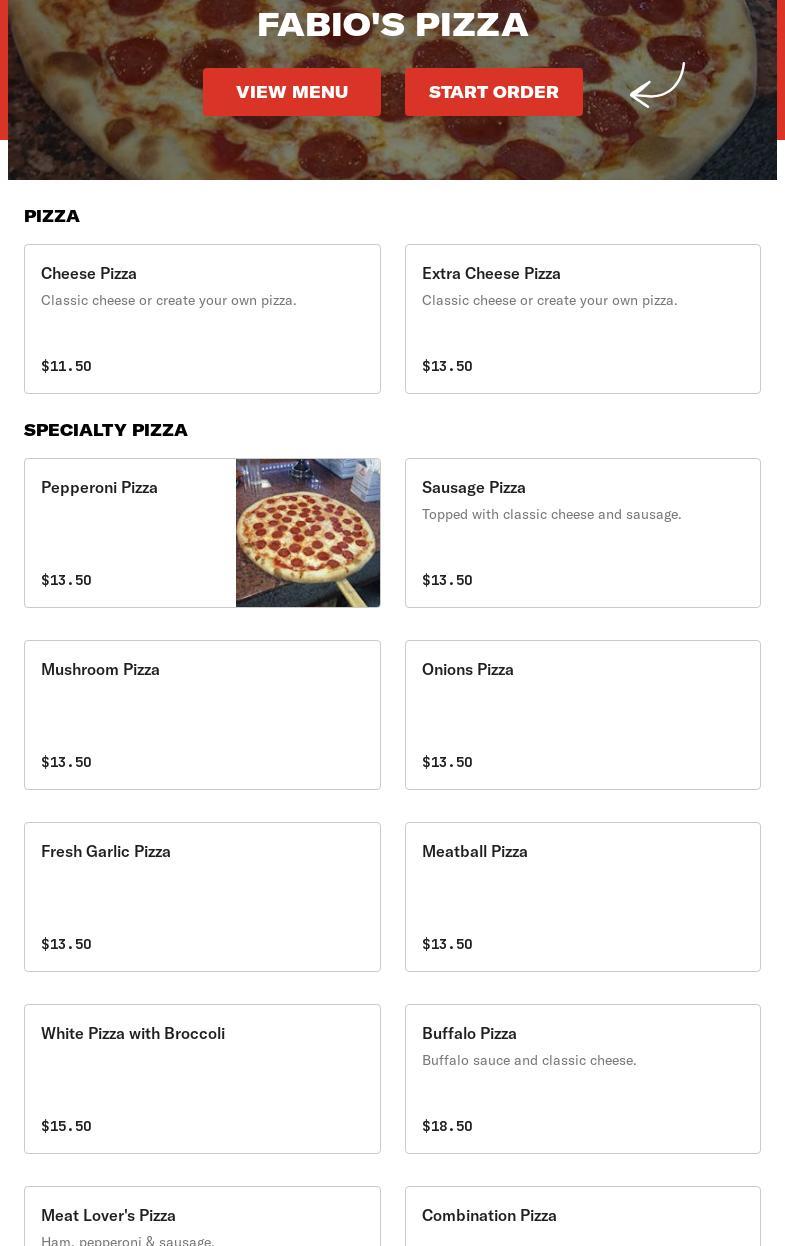The image size is (785, 1246).
Task: Click the curved arrow pointing at Start Order
Action: point(657,86)
